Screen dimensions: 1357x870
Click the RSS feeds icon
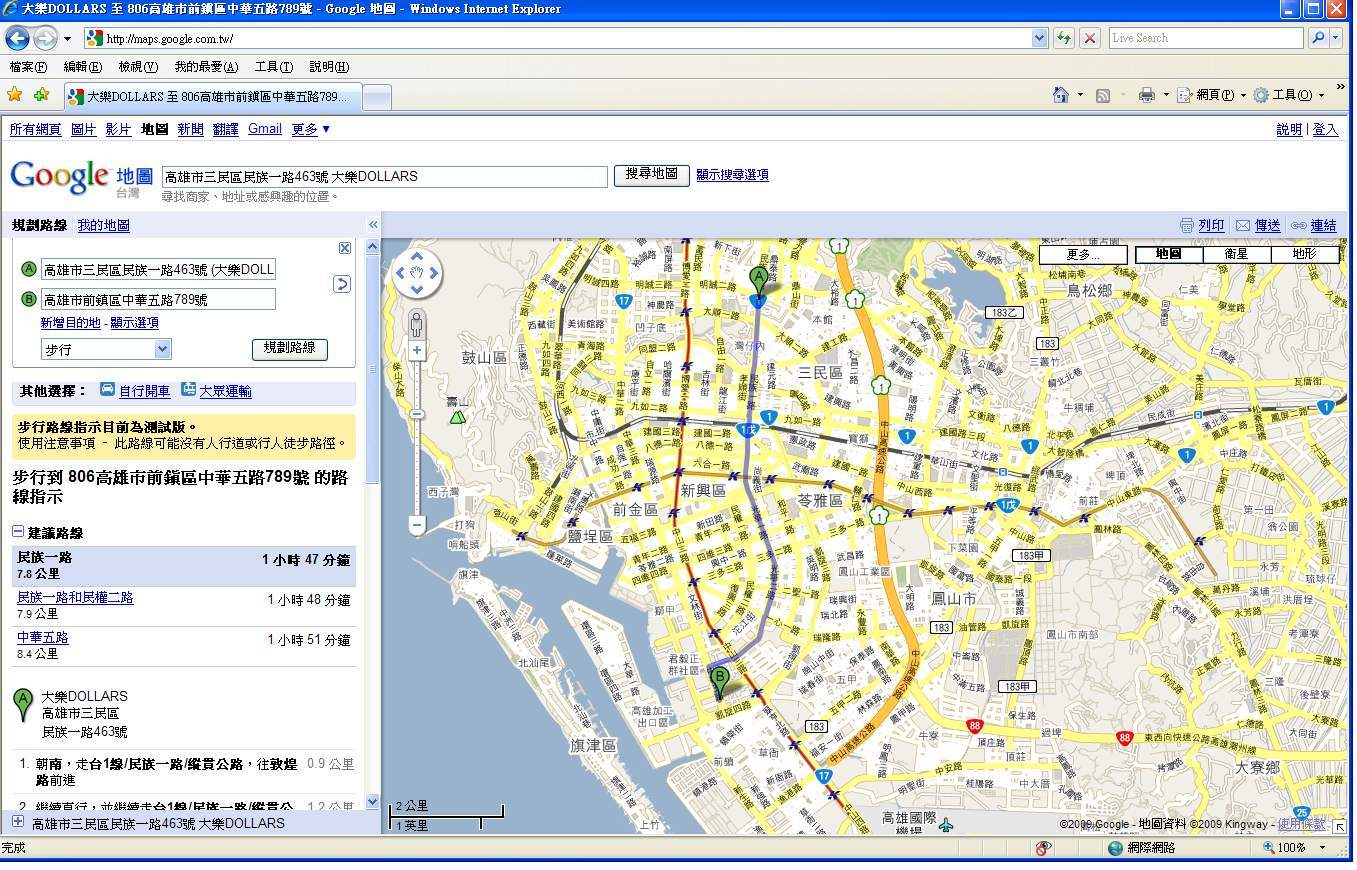[1103, 95]
